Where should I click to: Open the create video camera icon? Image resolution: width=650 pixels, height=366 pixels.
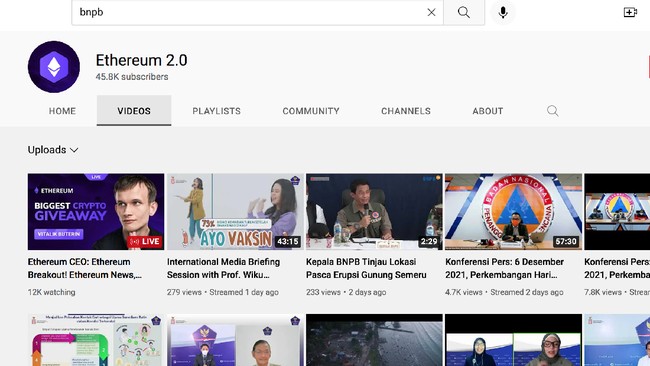(630, 12)
